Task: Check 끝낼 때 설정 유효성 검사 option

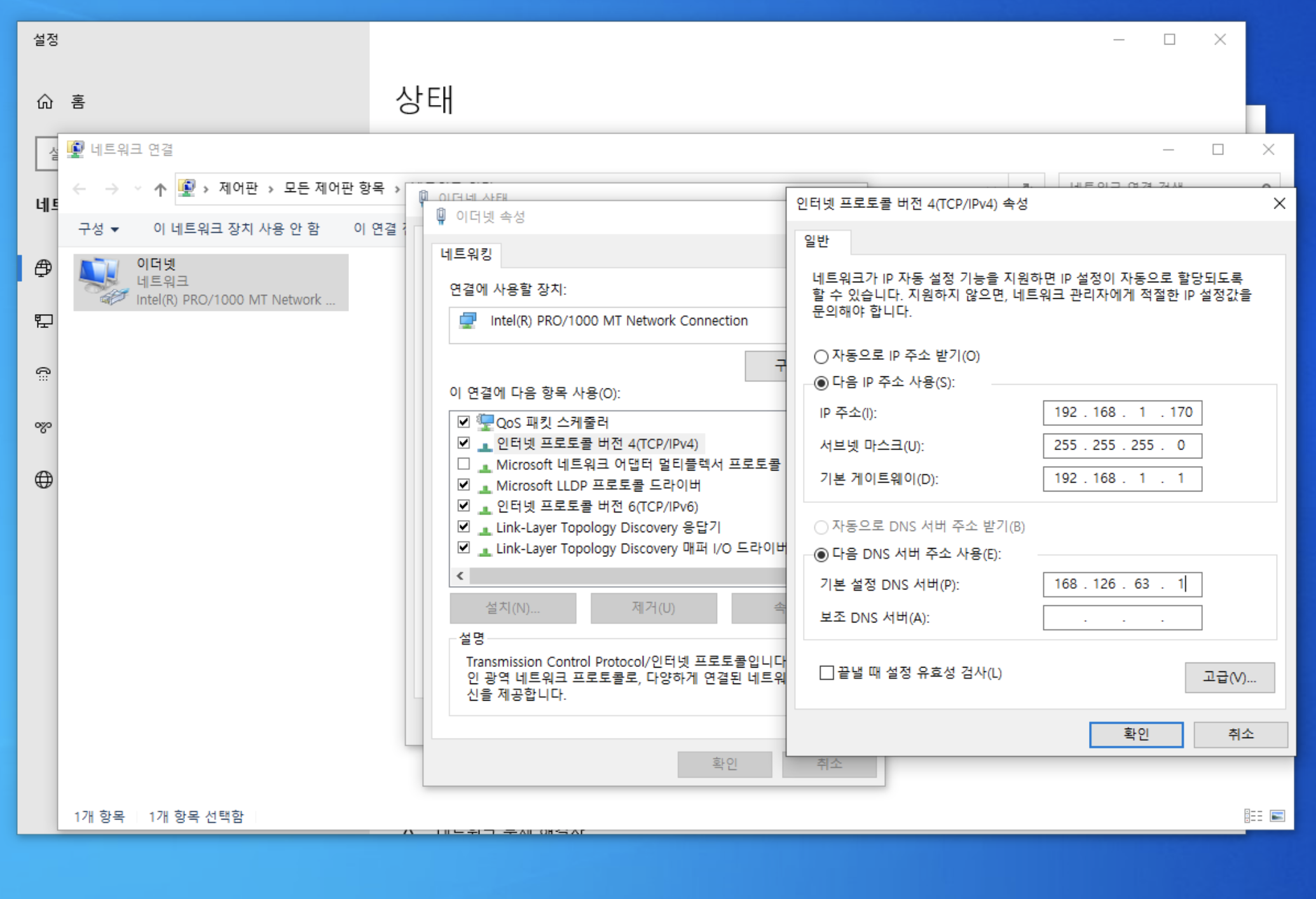Action: click(826, 673)
